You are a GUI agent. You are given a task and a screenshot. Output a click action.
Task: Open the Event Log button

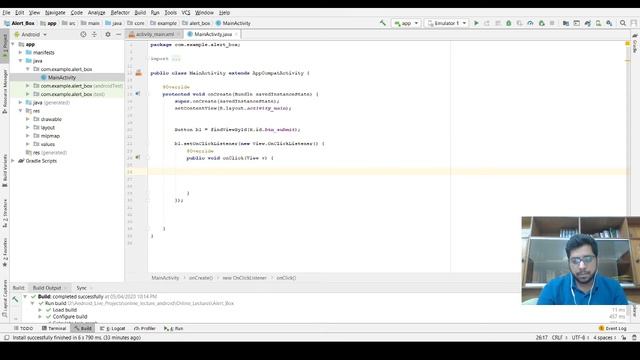tap(612, 328)
